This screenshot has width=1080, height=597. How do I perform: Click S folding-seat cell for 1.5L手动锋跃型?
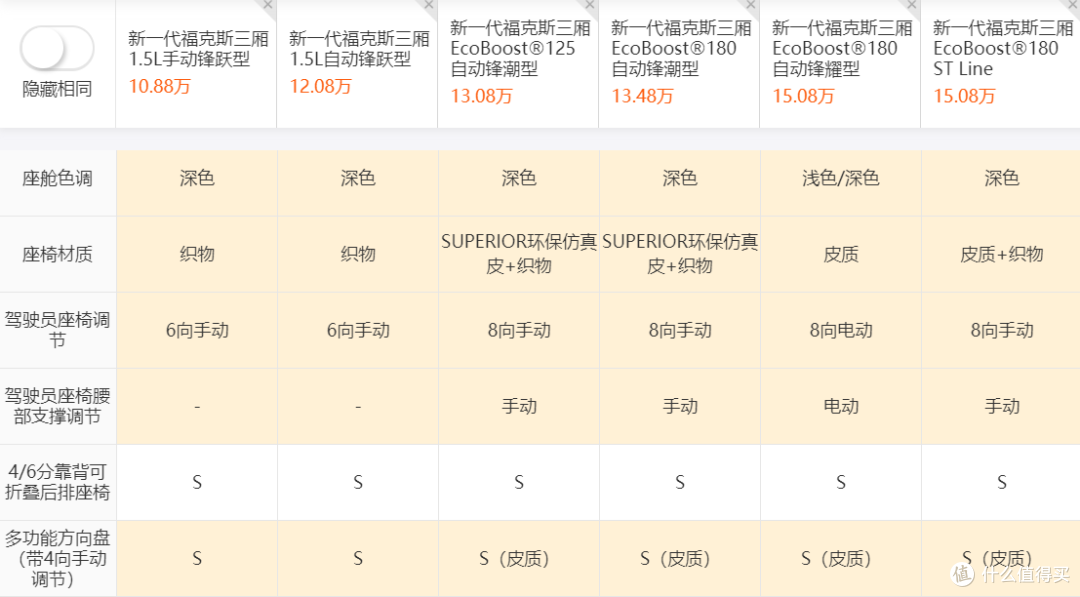(x=197, y=483)
